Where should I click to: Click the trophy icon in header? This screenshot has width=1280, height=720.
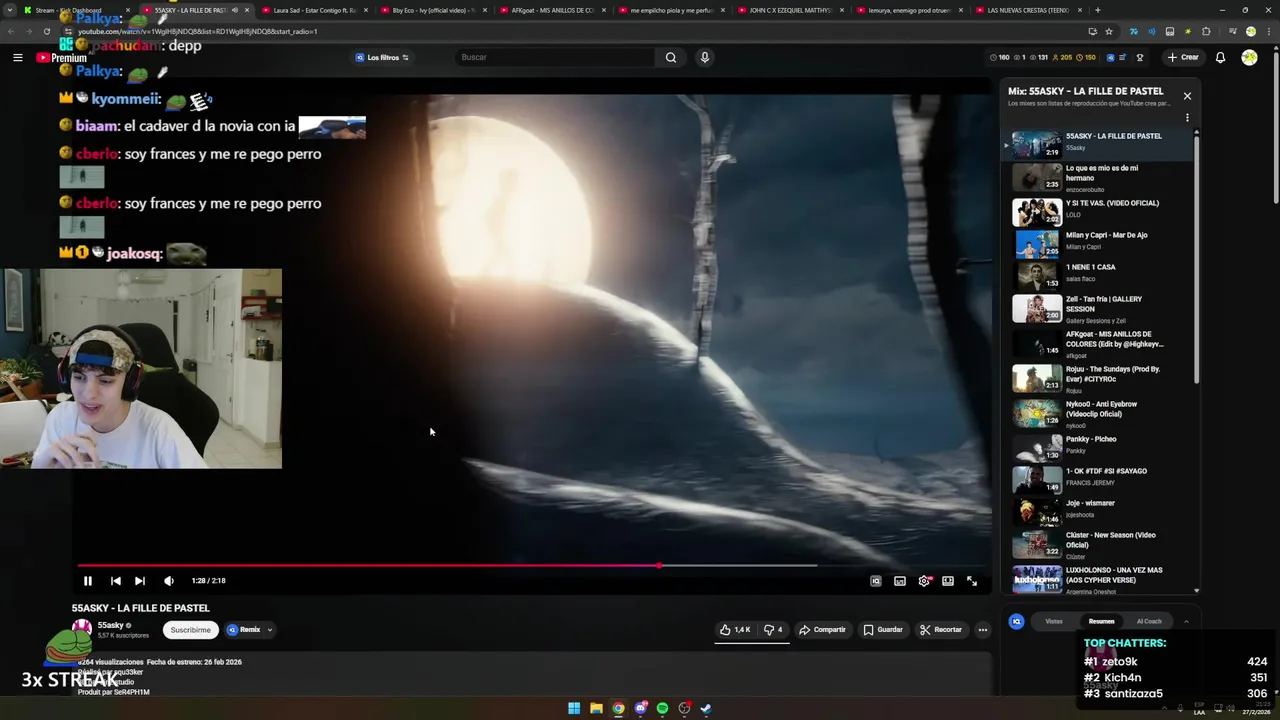[x=1140, y=57]
